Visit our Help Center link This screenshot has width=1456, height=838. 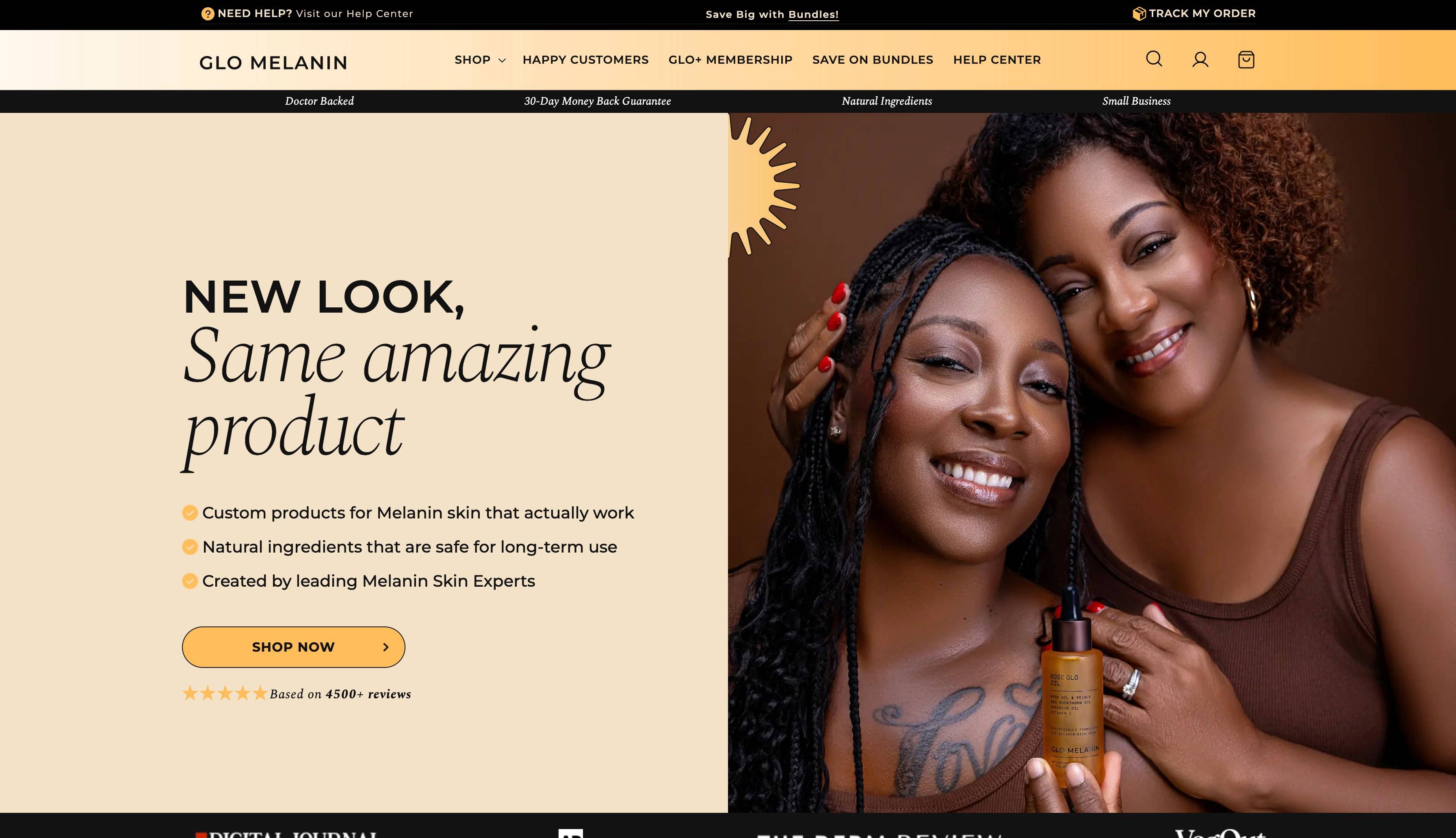tap(355, 14)
